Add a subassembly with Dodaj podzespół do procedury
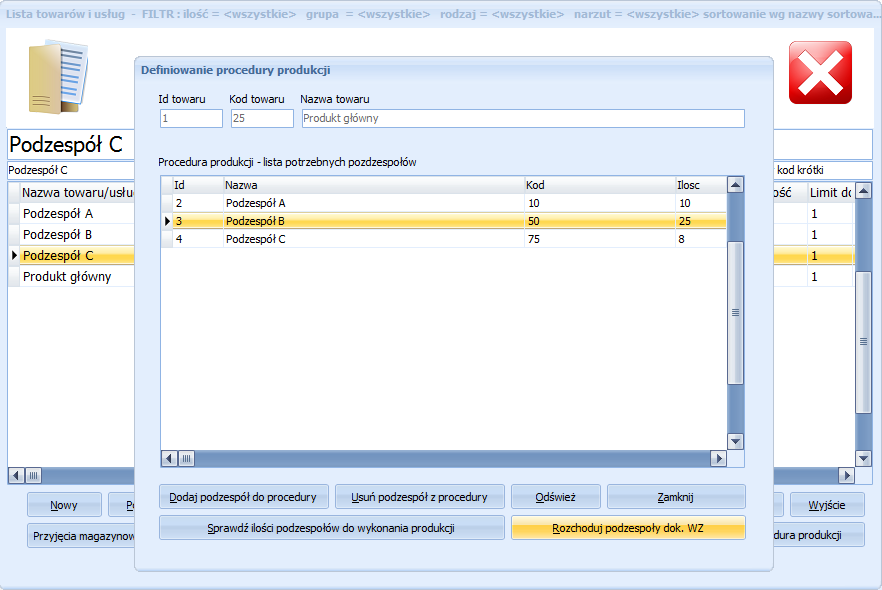The height and width of the screenshot is (590, 882). coord(244,497)
